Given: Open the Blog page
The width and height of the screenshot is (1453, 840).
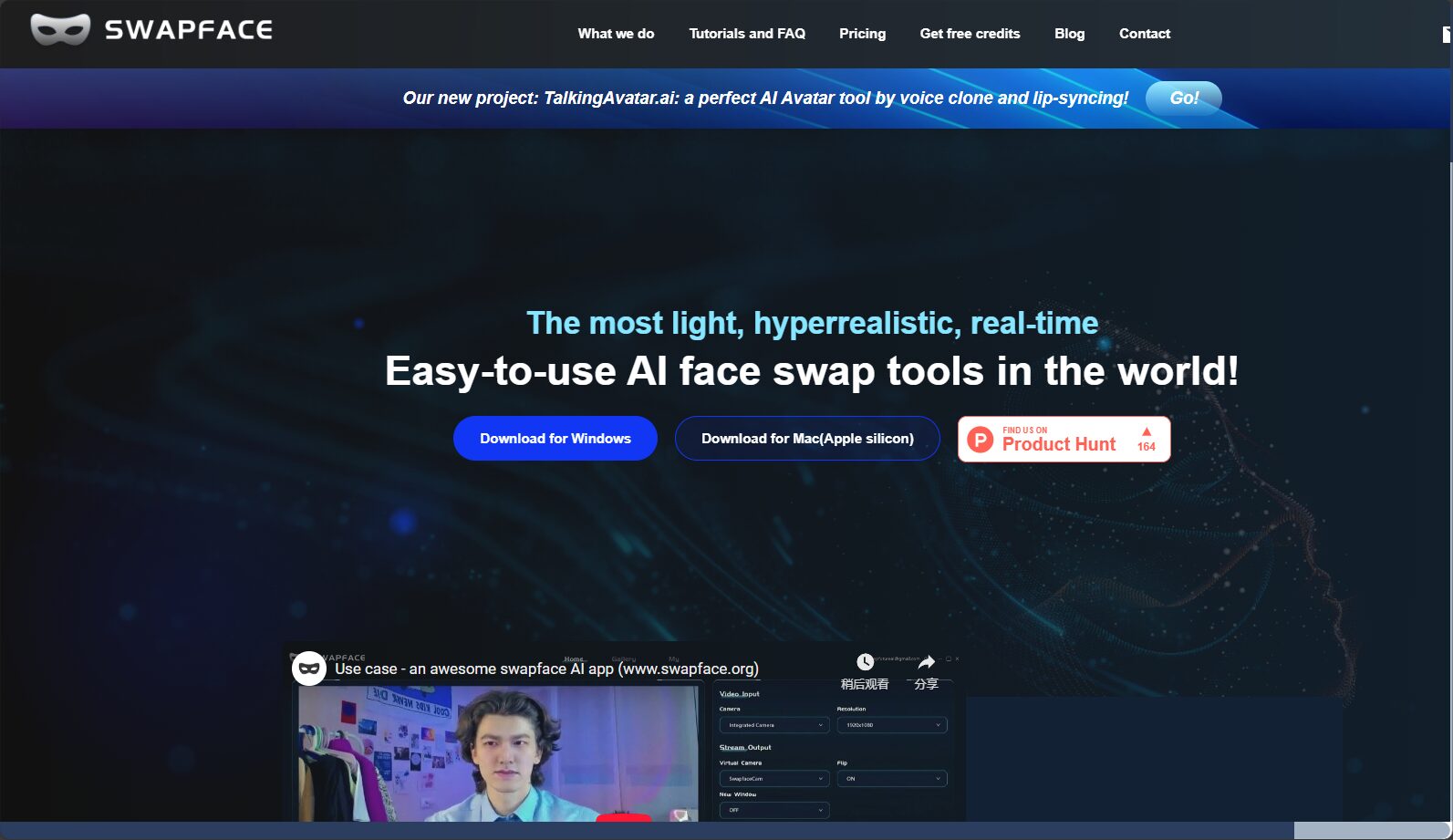Looking at the screenshot, I should coord(1069,34).
